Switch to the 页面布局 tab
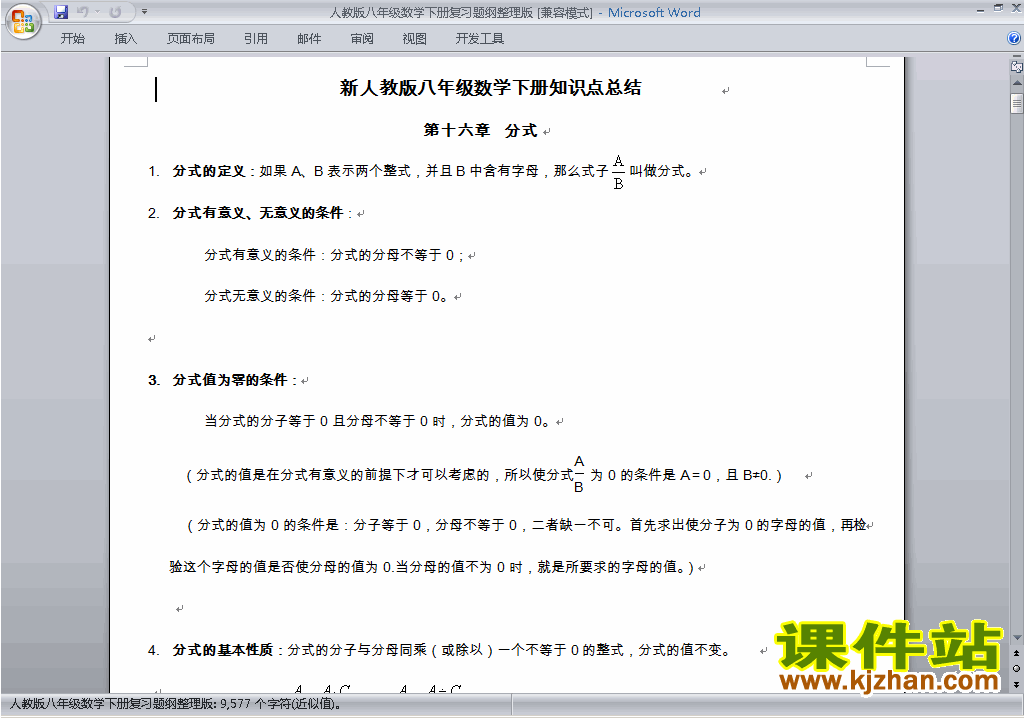 [x=191, y=39]
